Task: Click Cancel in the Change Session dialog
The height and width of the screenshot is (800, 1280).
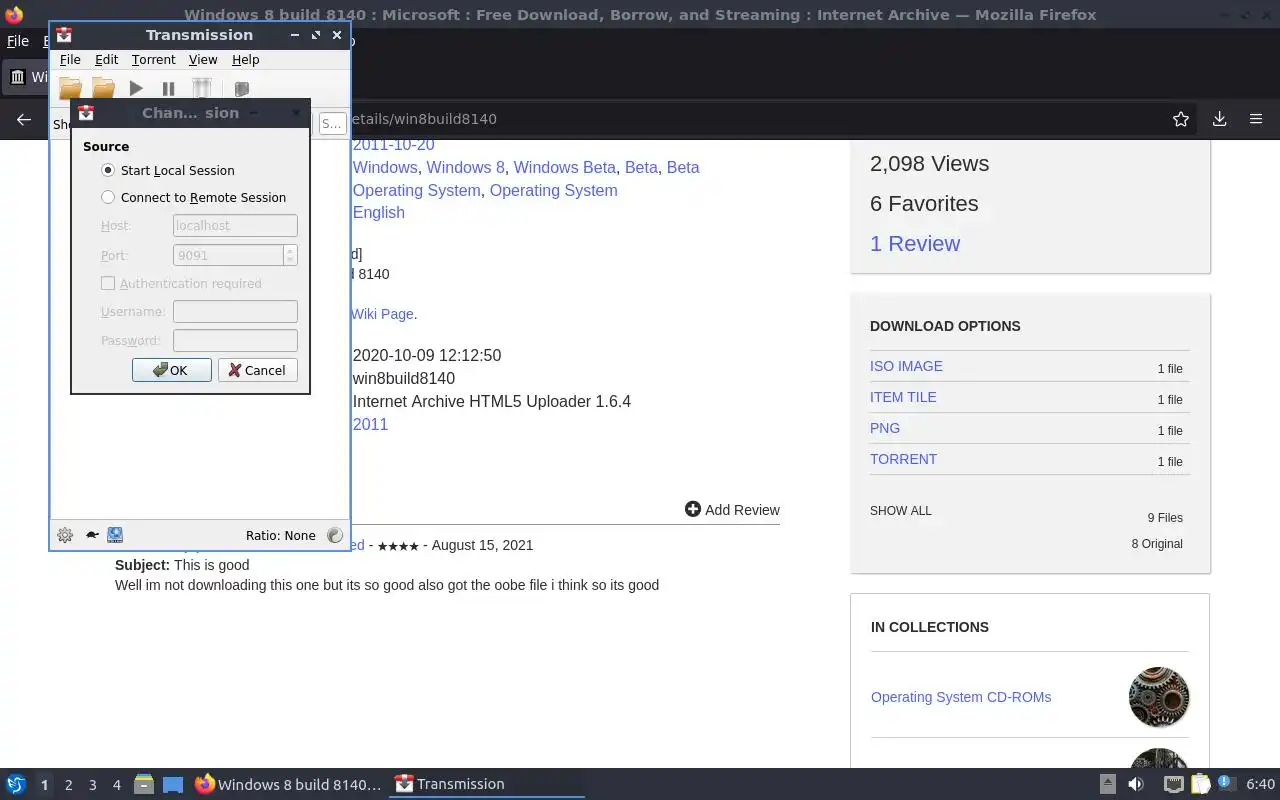Action: coord(257,370)
